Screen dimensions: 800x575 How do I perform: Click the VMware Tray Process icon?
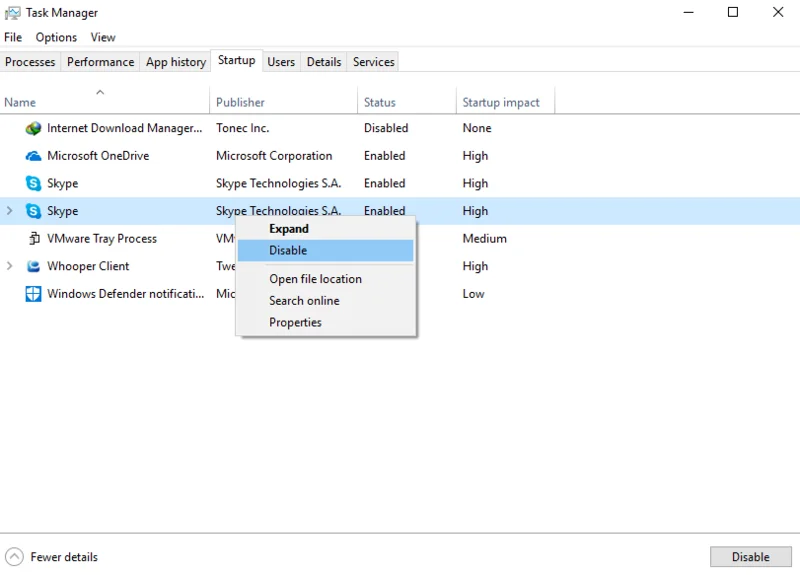34,238
